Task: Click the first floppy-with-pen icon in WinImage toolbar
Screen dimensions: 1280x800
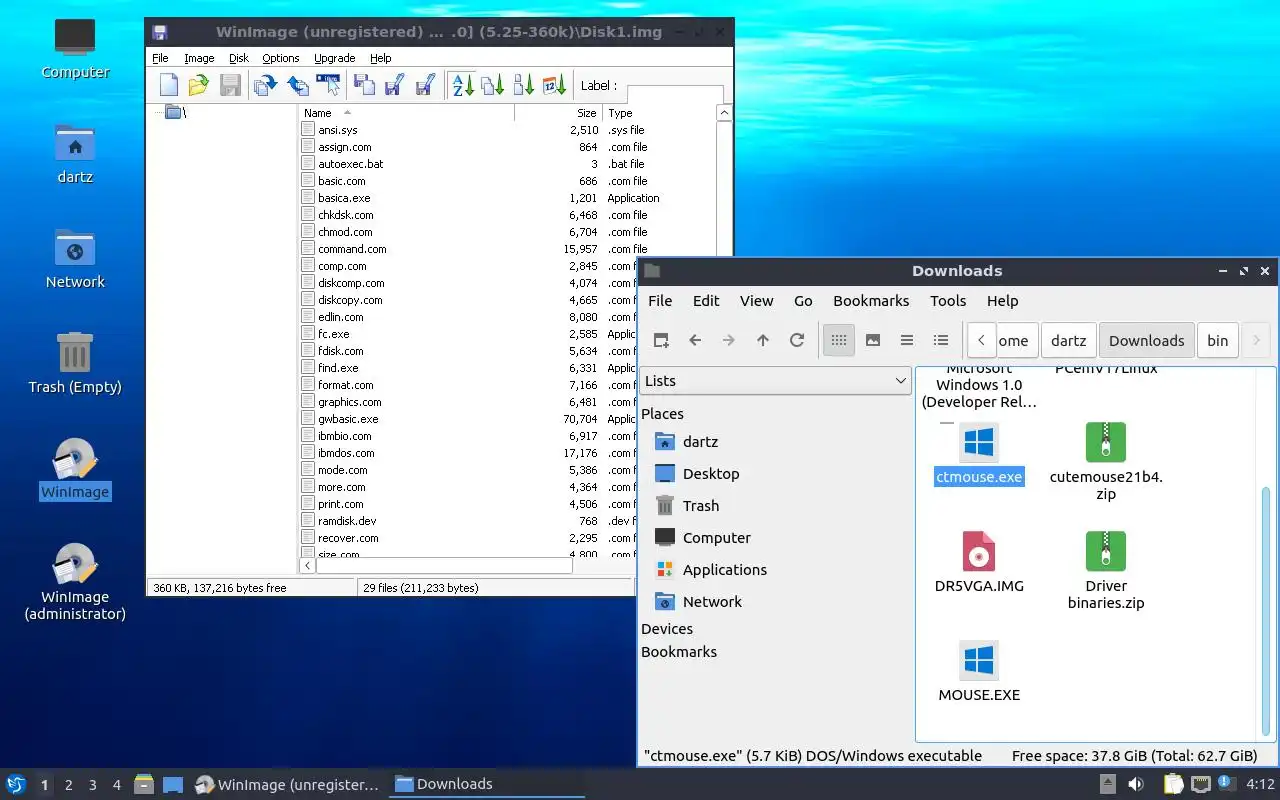Action: pyautogui.click(x=394, y=85)
